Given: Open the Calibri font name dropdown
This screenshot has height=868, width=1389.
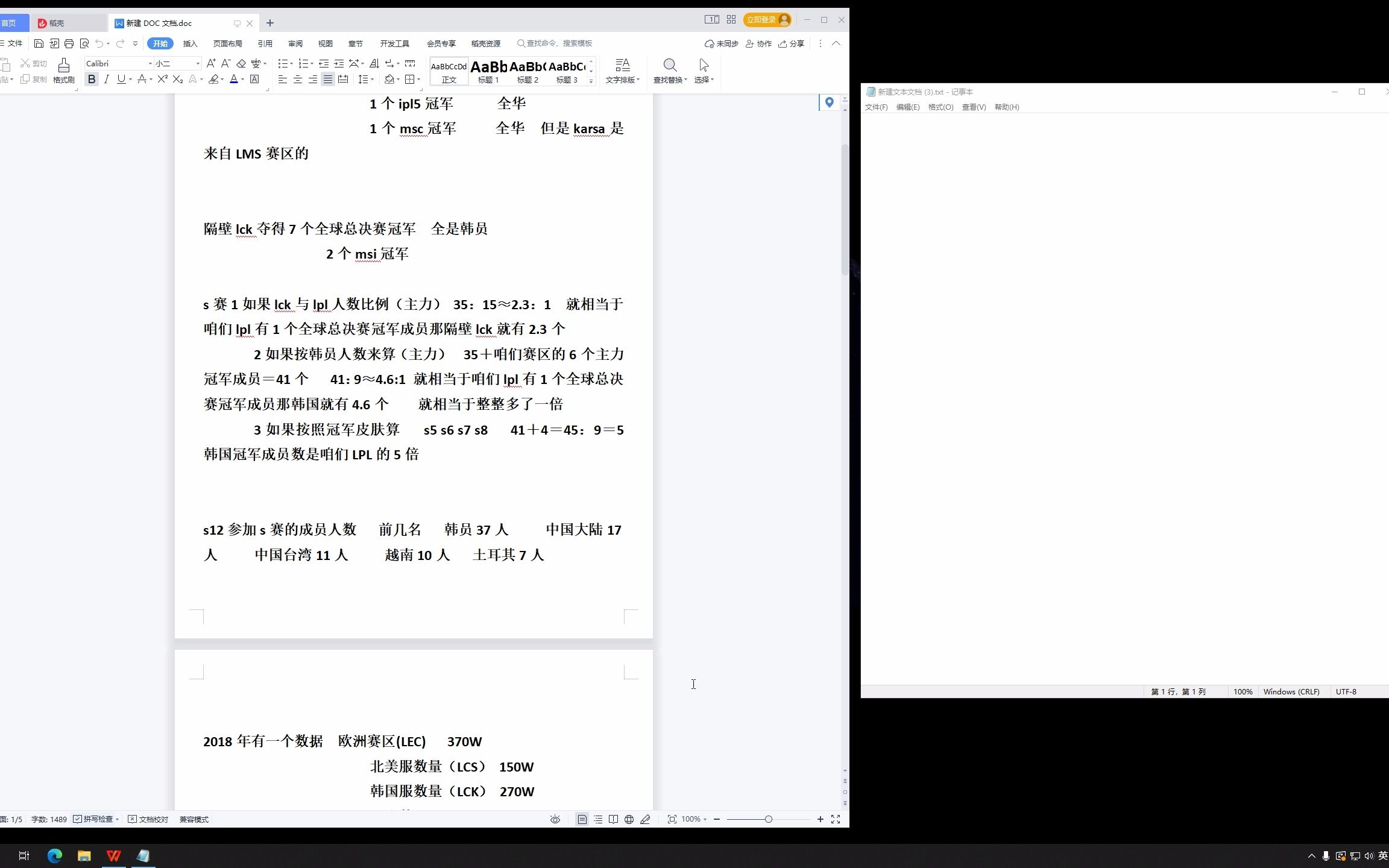Looking at the screenshot, I should [x=150, y=63].
